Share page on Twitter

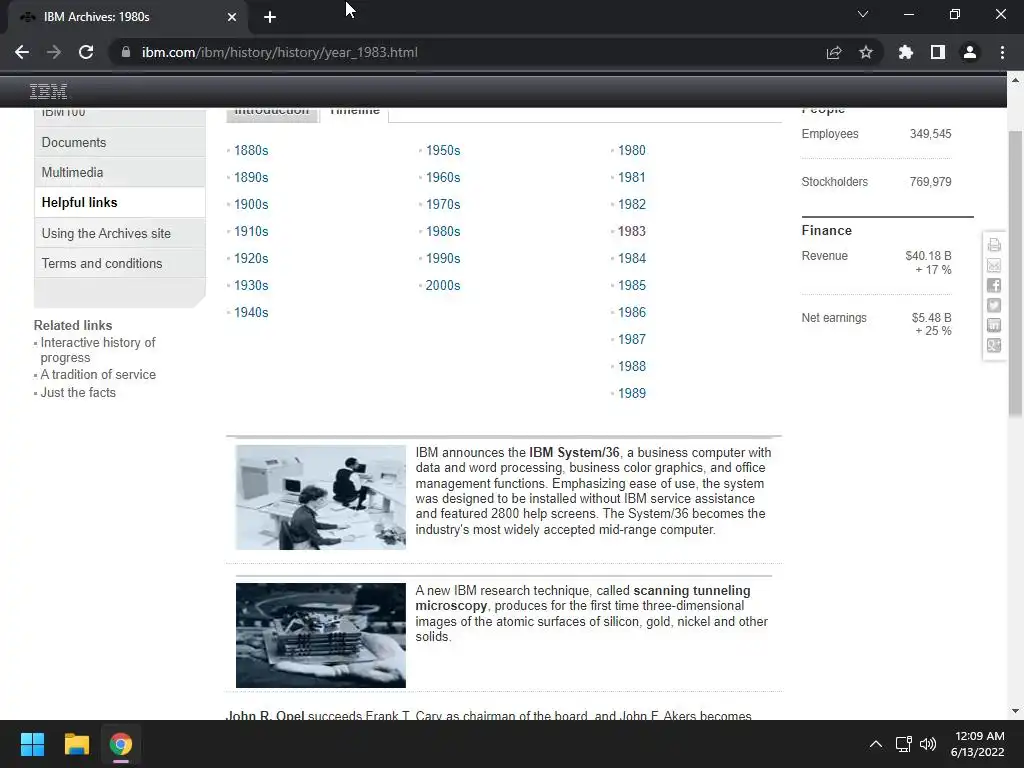[x=994, y=306]
